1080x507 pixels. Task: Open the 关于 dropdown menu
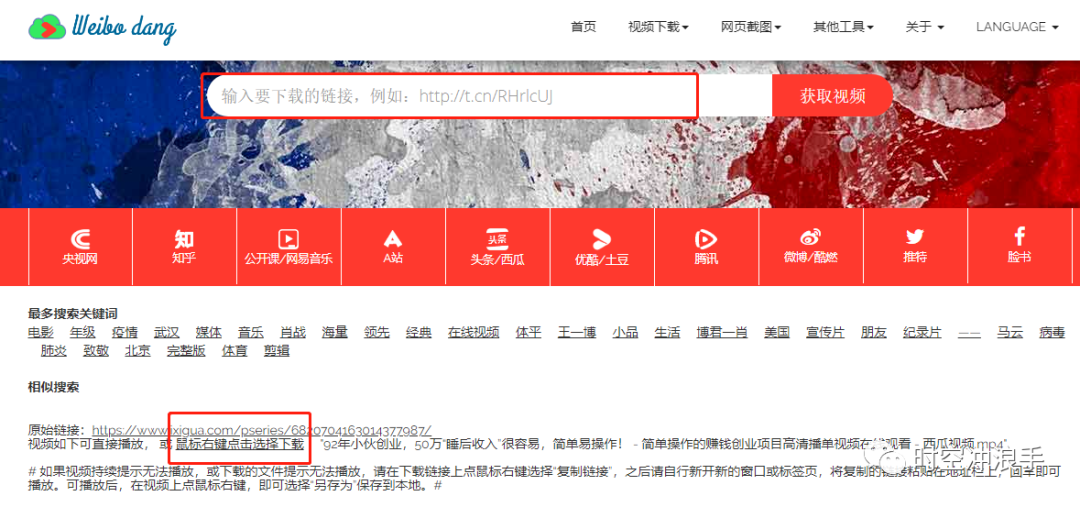(x=924, y=27)
